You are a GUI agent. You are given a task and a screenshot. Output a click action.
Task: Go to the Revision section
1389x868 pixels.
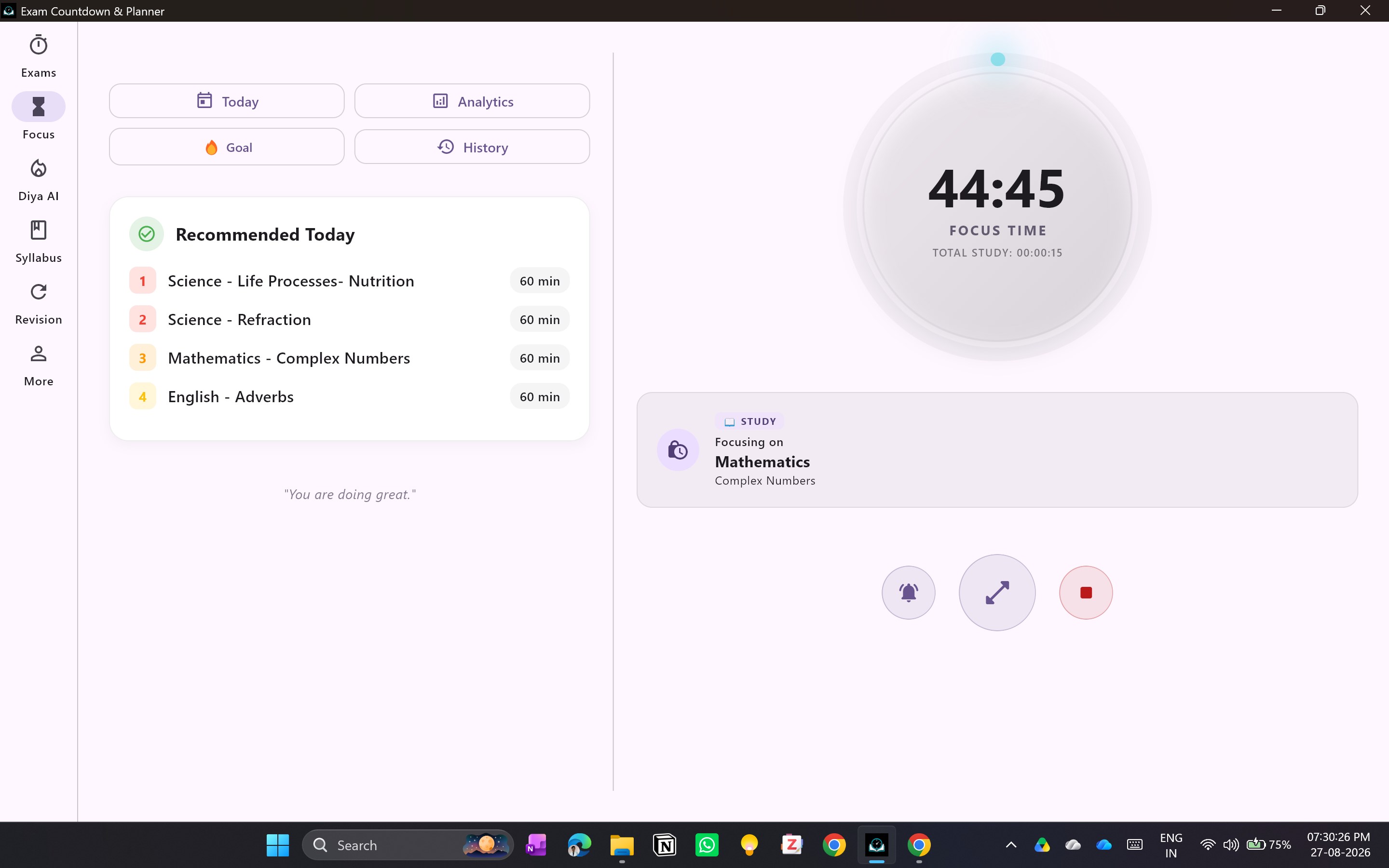point(39,303)
